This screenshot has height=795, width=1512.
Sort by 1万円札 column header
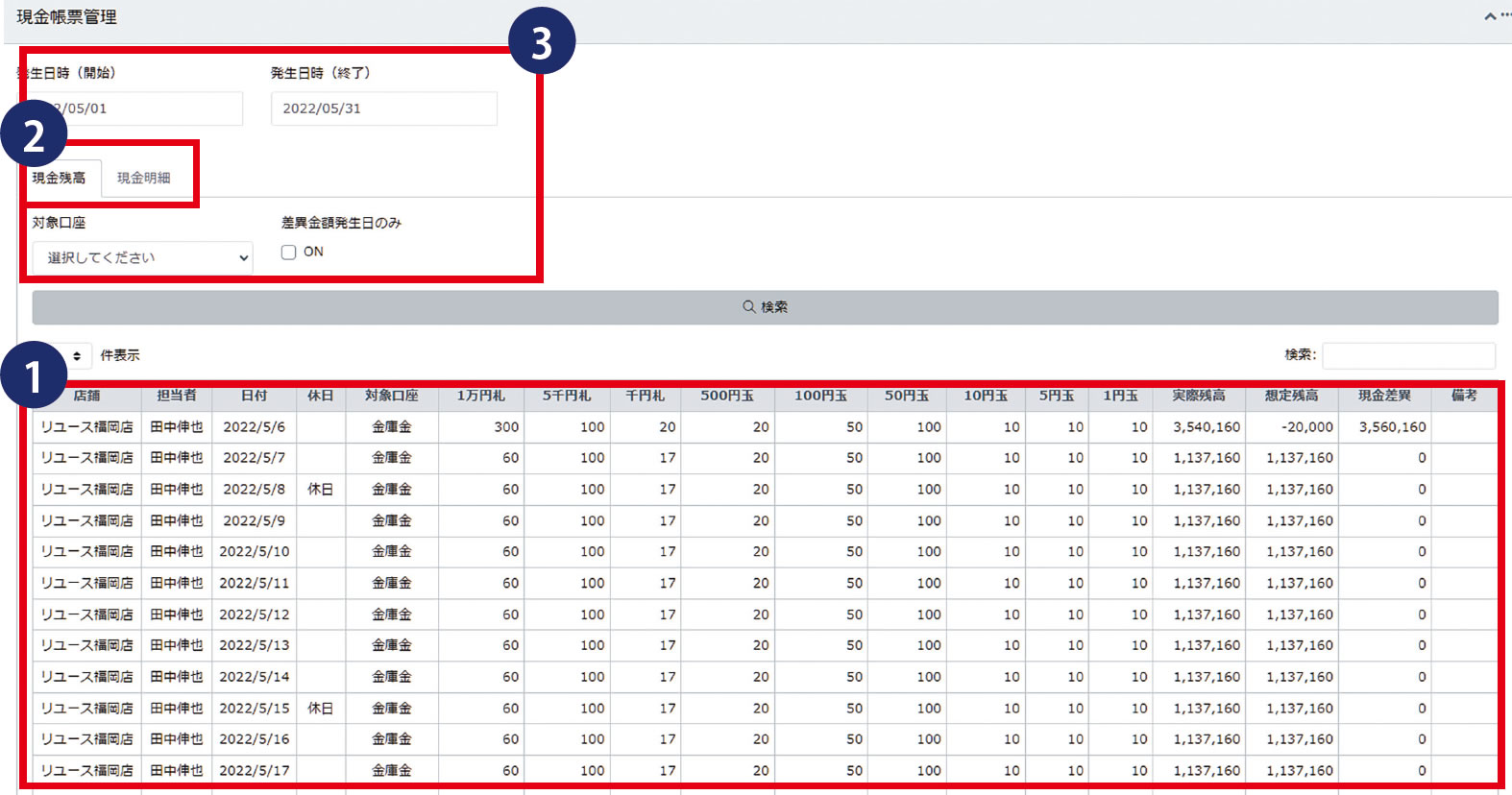pyautogui.click(x=480, y=396)
